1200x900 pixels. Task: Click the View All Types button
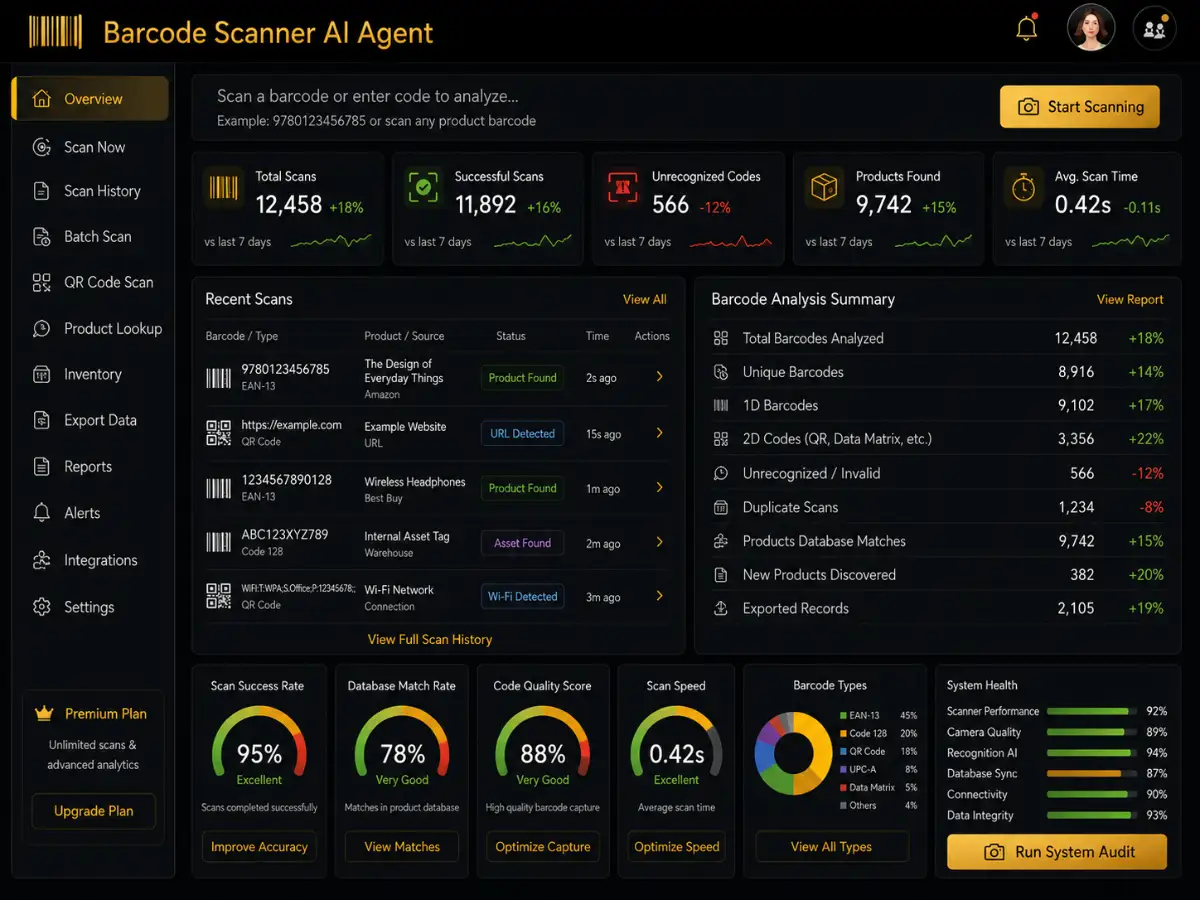pos(831,846)
